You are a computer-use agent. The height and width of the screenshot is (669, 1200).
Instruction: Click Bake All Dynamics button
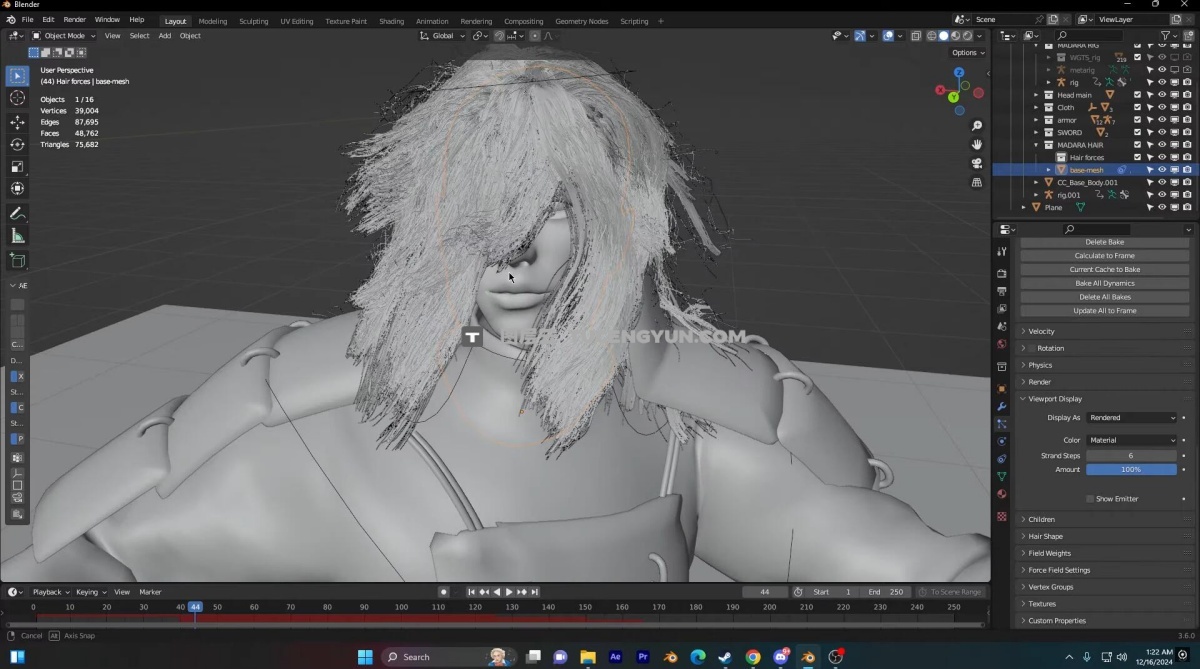(1104, 283)
